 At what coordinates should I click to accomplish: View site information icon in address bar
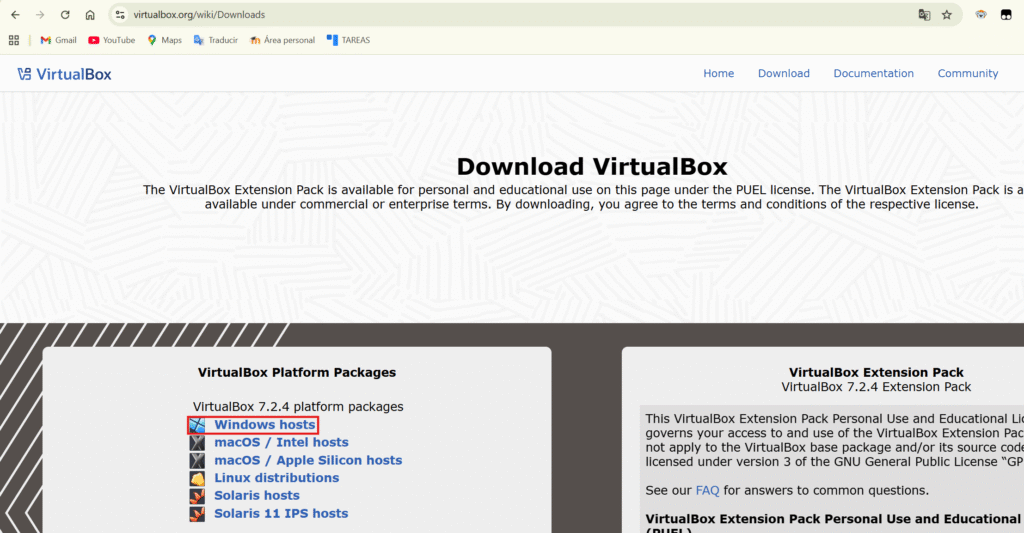(120, 15)
